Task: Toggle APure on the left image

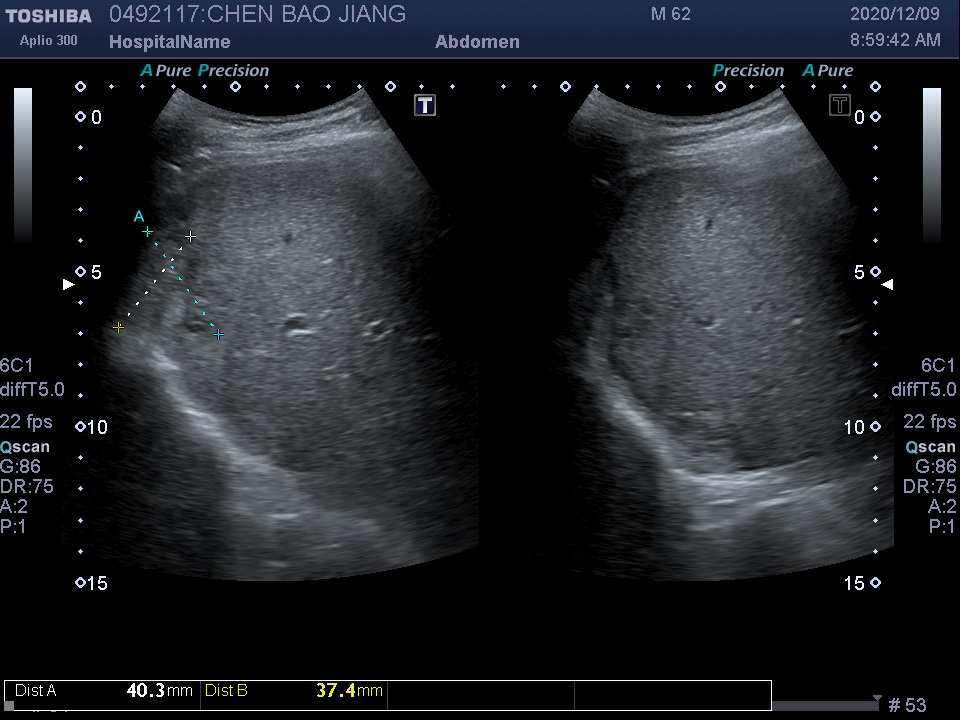Action: pyautogui.click(x=165, y=71)
